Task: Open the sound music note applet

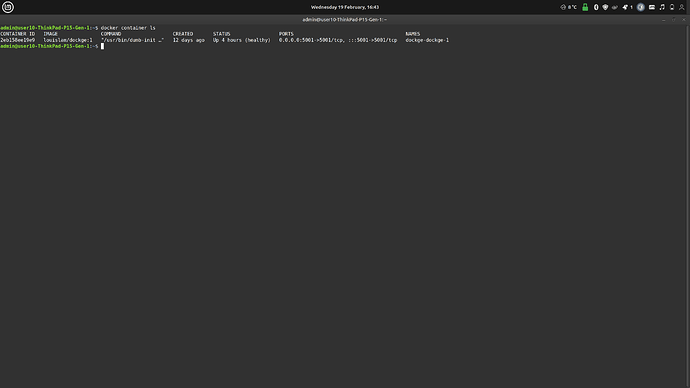Action: point(662,7)
